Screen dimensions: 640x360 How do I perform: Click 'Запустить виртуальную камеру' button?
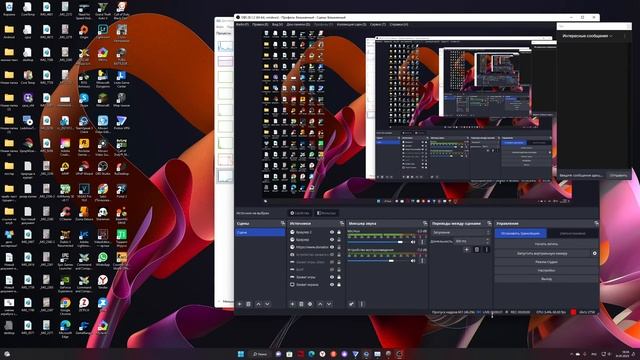[x=543, y=253]
